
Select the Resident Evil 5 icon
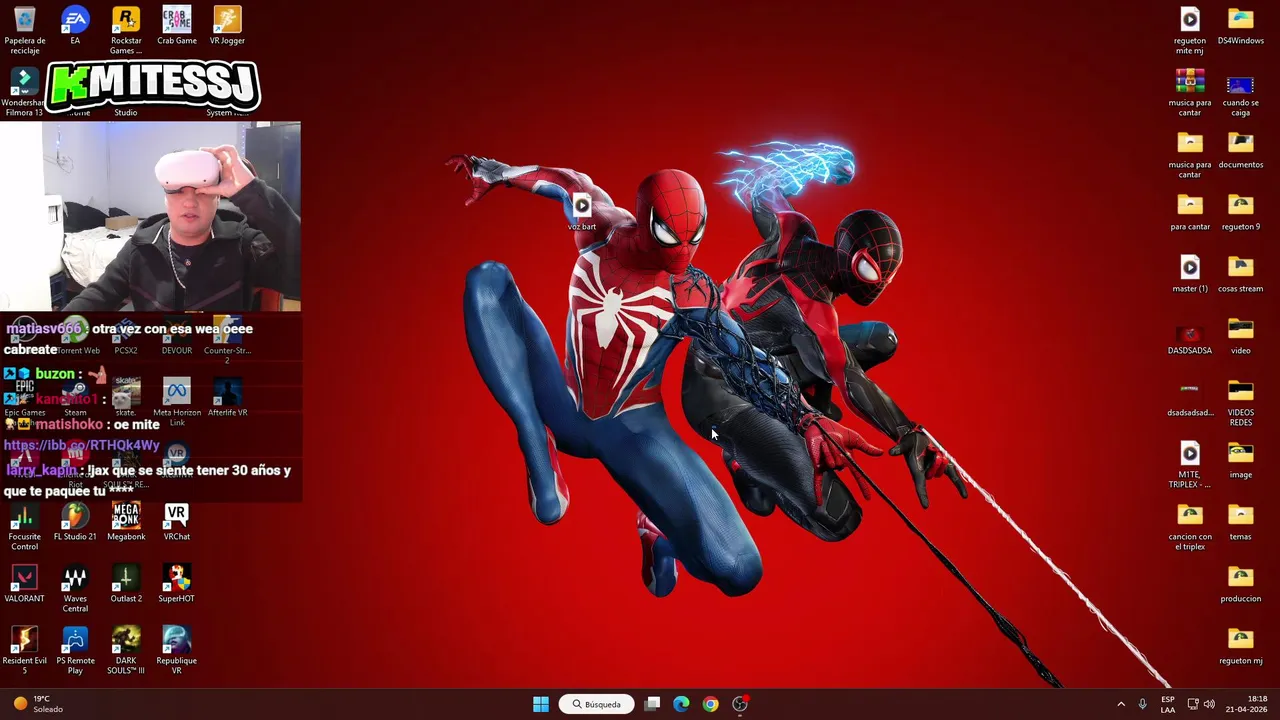[x=24, y=651]
